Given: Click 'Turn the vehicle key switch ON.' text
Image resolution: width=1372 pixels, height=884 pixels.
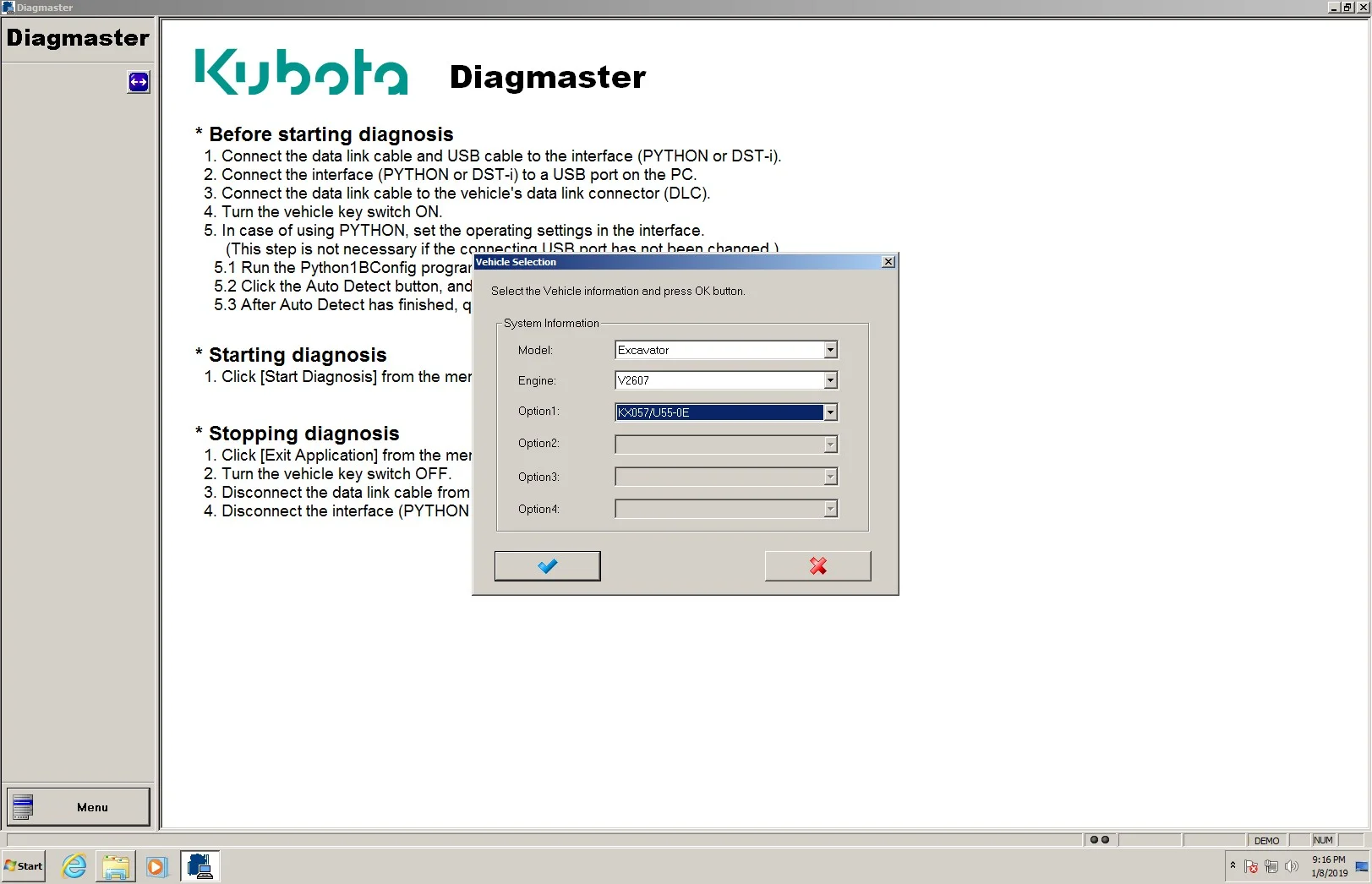Looking at the screenshot, I should point(331,212).
